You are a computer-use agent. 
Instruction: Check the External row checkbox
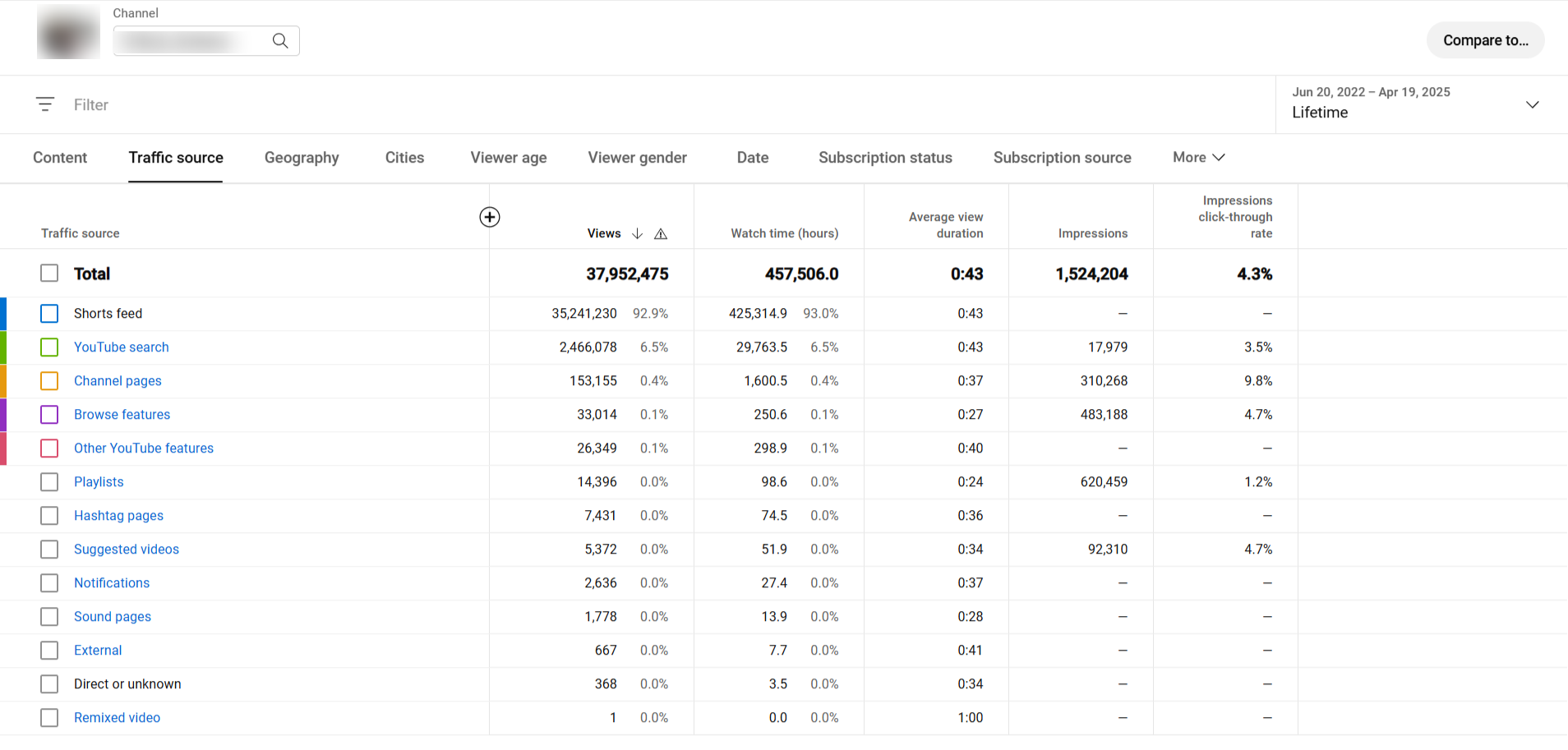click(x=49, y=650)
